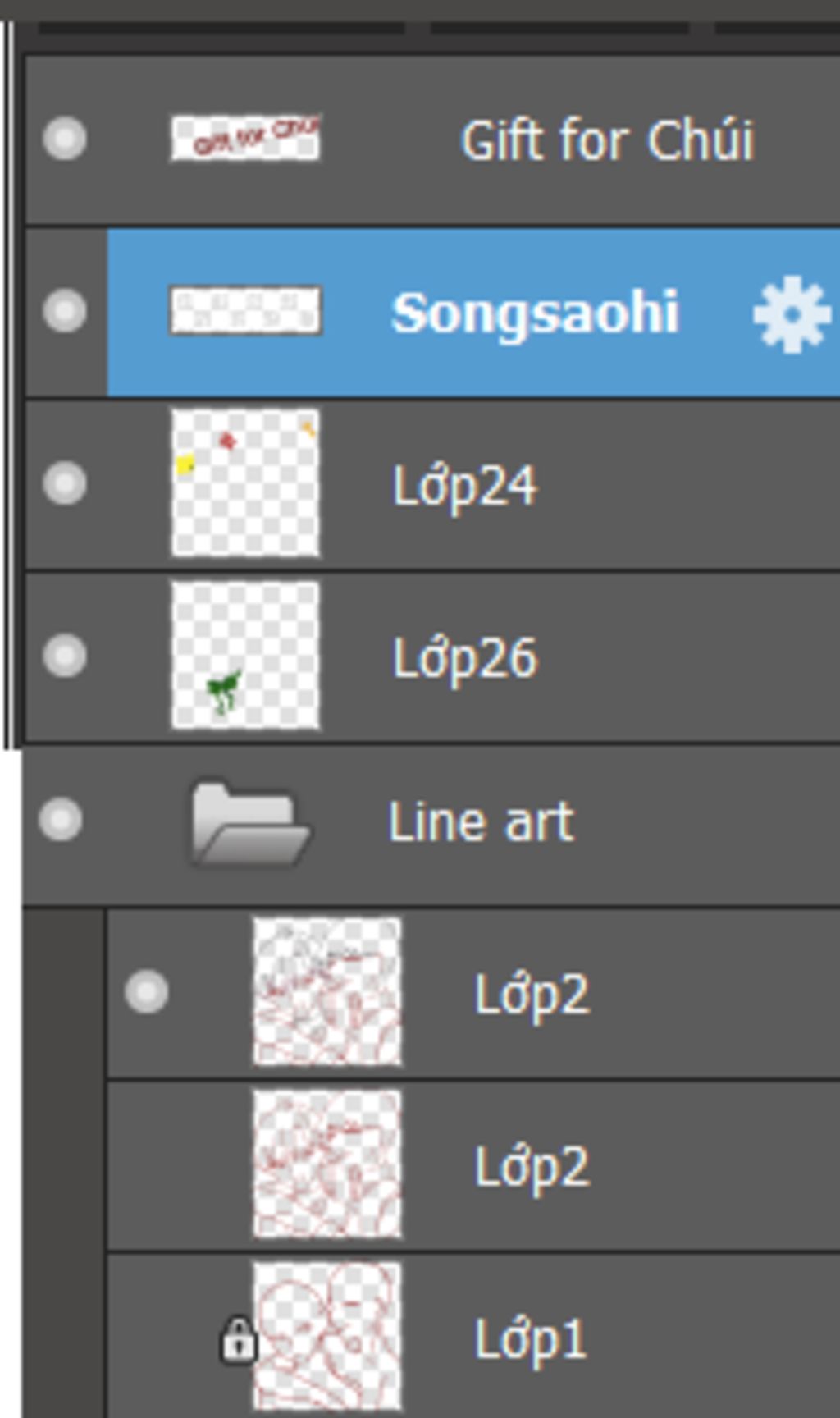The image size is (840, 1418).
Task: Hide the Line art folder group
Action: tap(60, 819)
